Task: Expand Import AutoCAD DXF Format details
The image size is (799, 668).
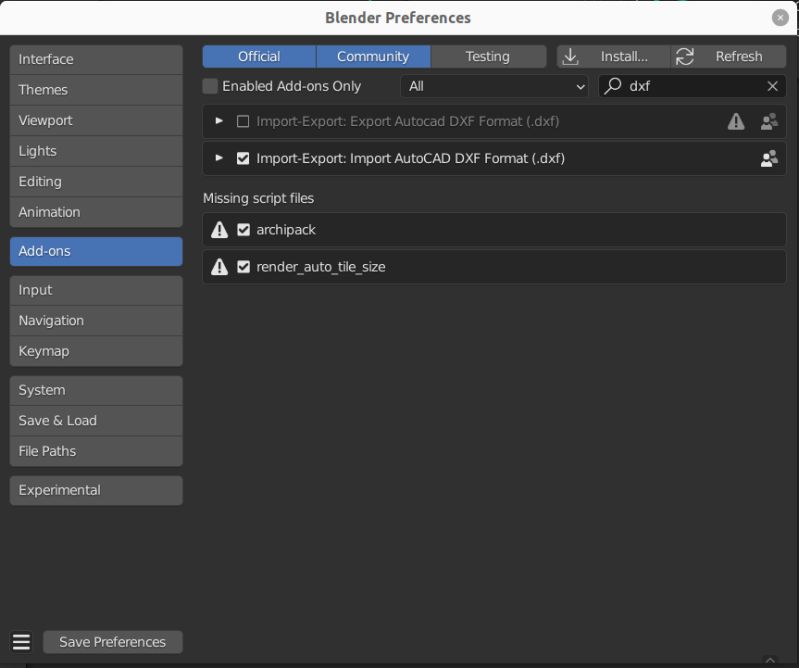Action: [x=219, y=158]
